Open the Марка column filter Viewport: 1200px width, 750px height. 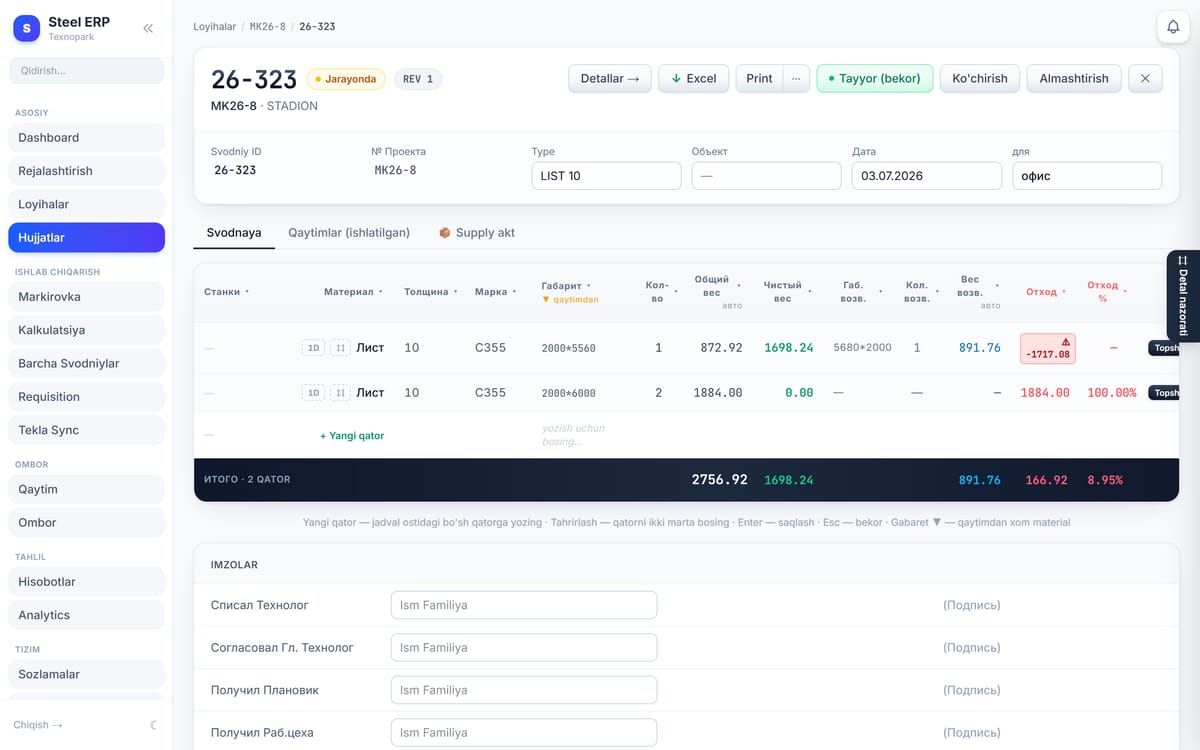click(x=515, y=292)
